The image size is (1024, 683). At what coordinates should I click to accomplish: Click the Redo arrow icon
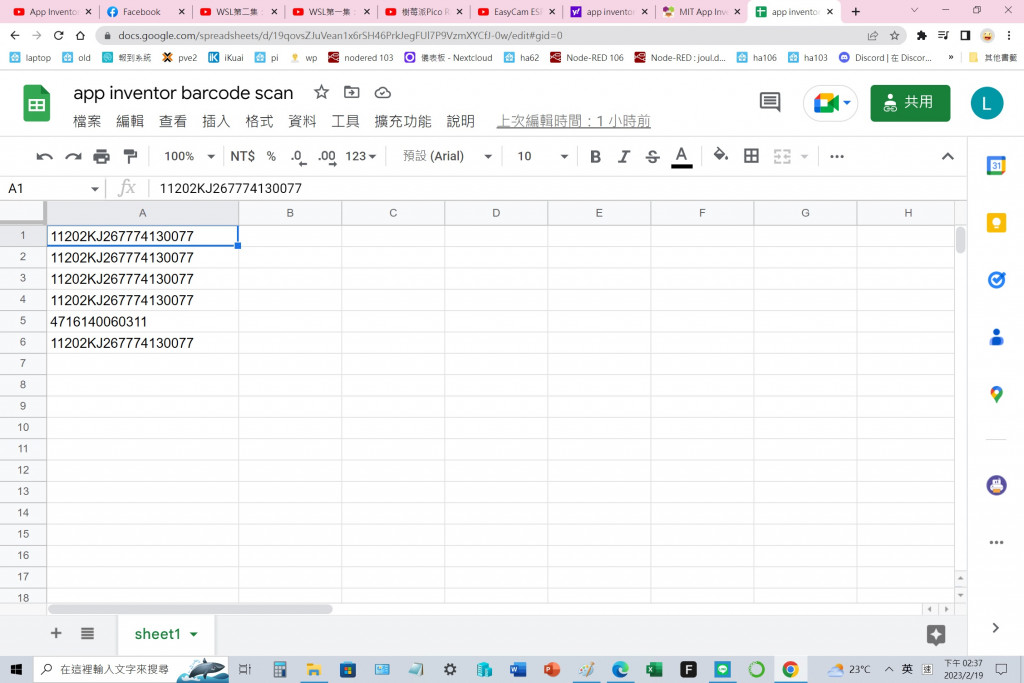pyautogui.click(x=73, y=157)
